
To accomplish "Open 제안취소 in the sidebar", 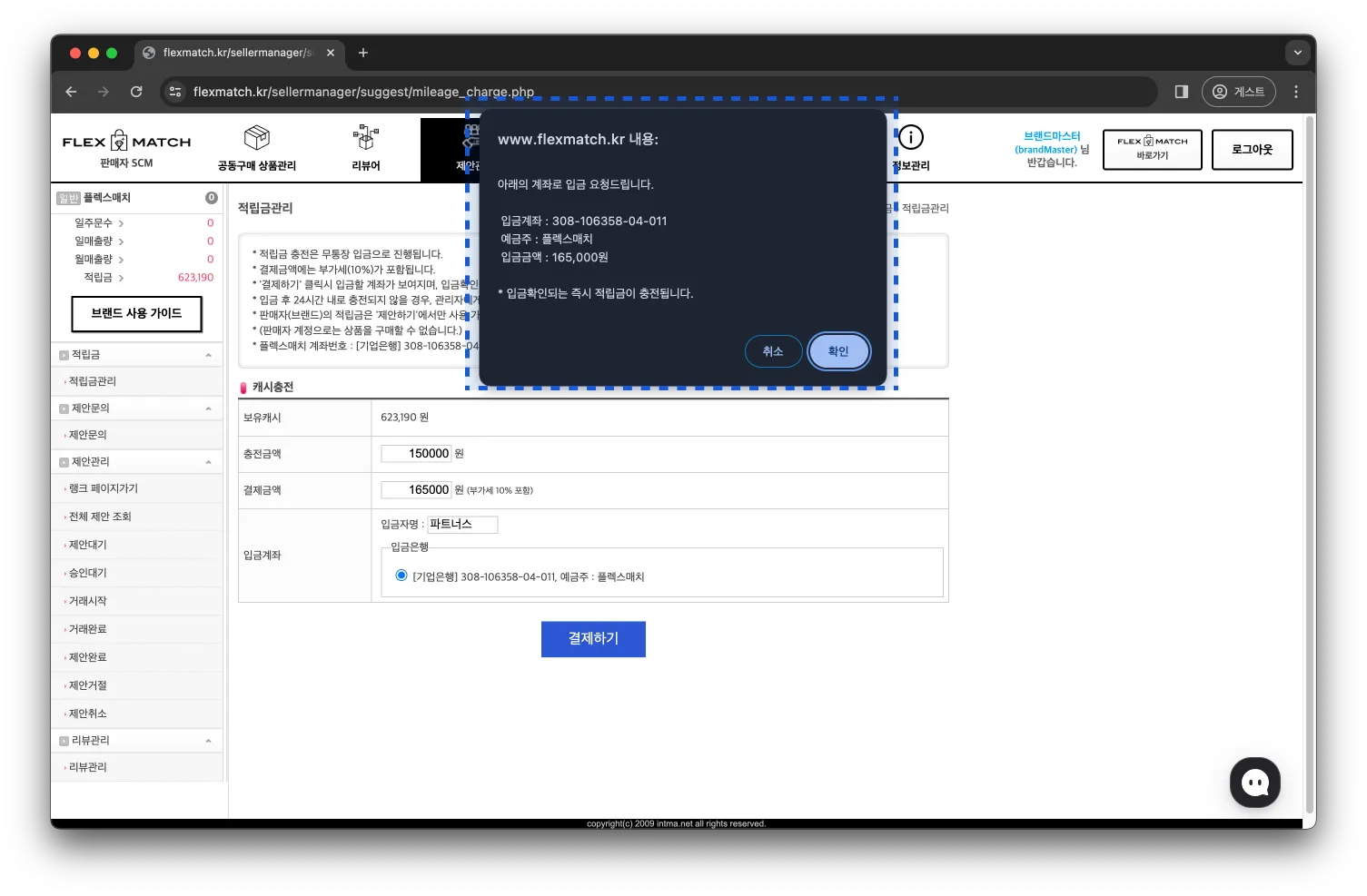I will pos(88,714).
